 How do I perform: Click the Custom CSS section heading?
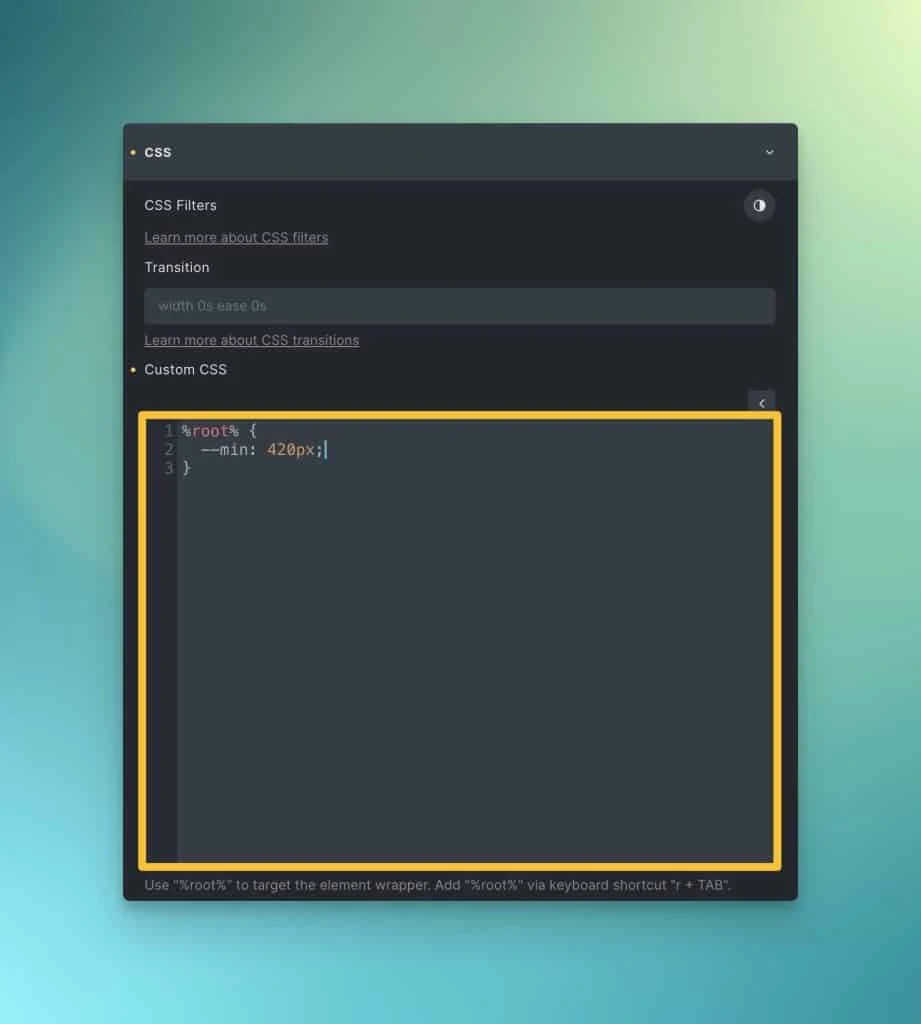pyautogui.click(x=185, y=369)
